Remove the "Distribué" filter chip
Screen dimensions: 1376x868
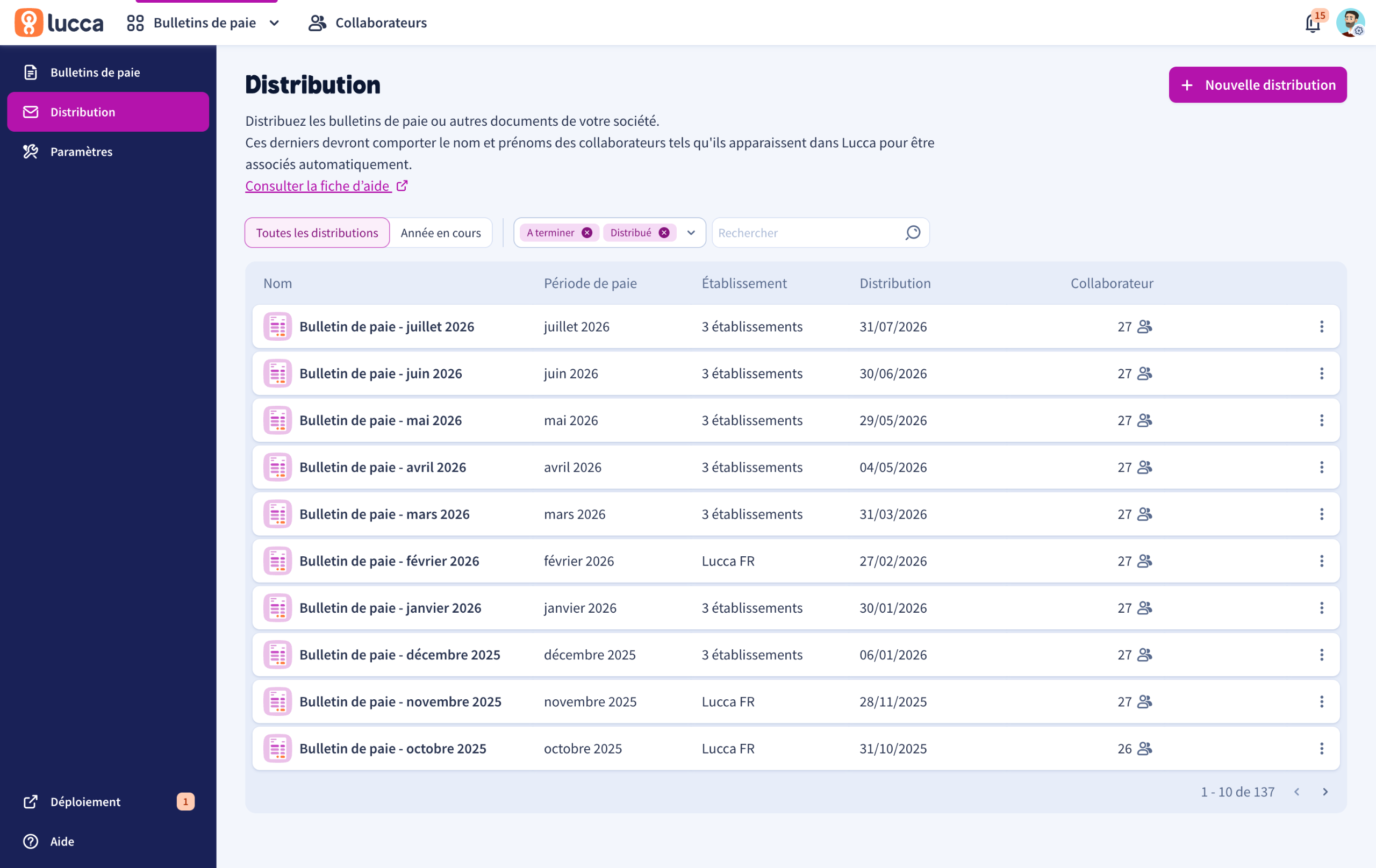pos(664,233)
